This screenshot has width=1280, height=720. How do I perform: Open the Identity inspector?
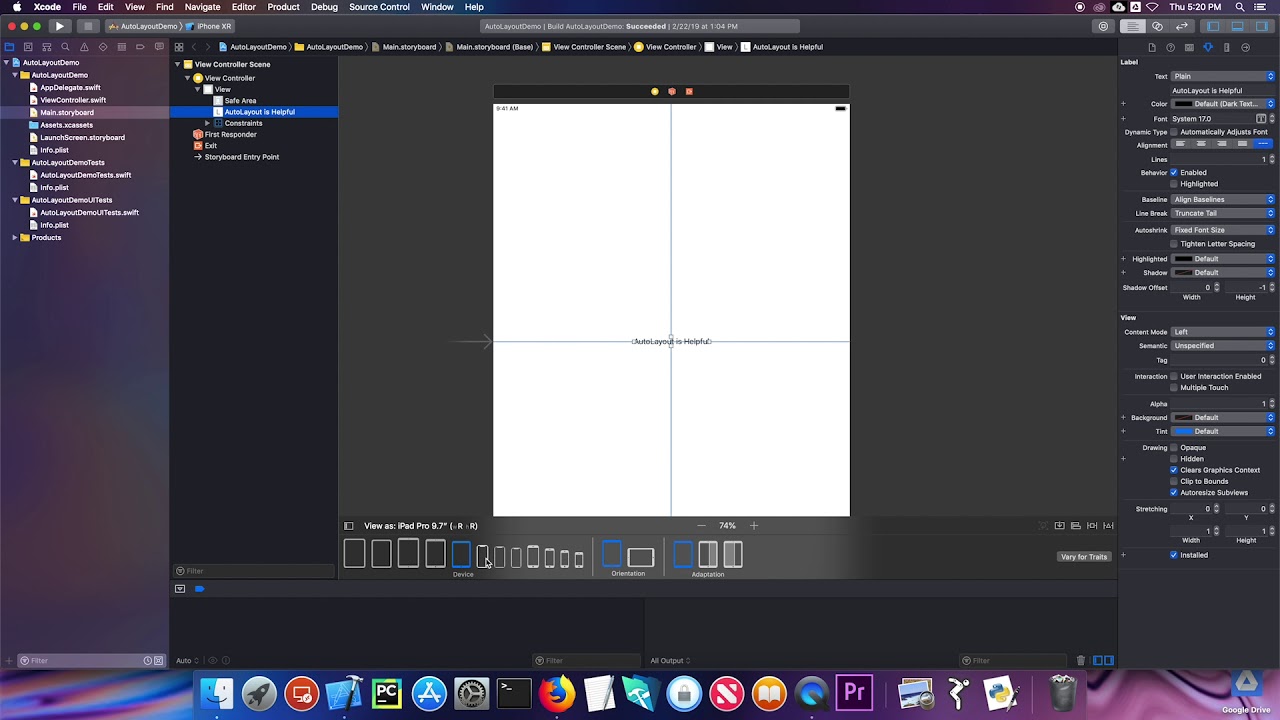[1189, 47]
